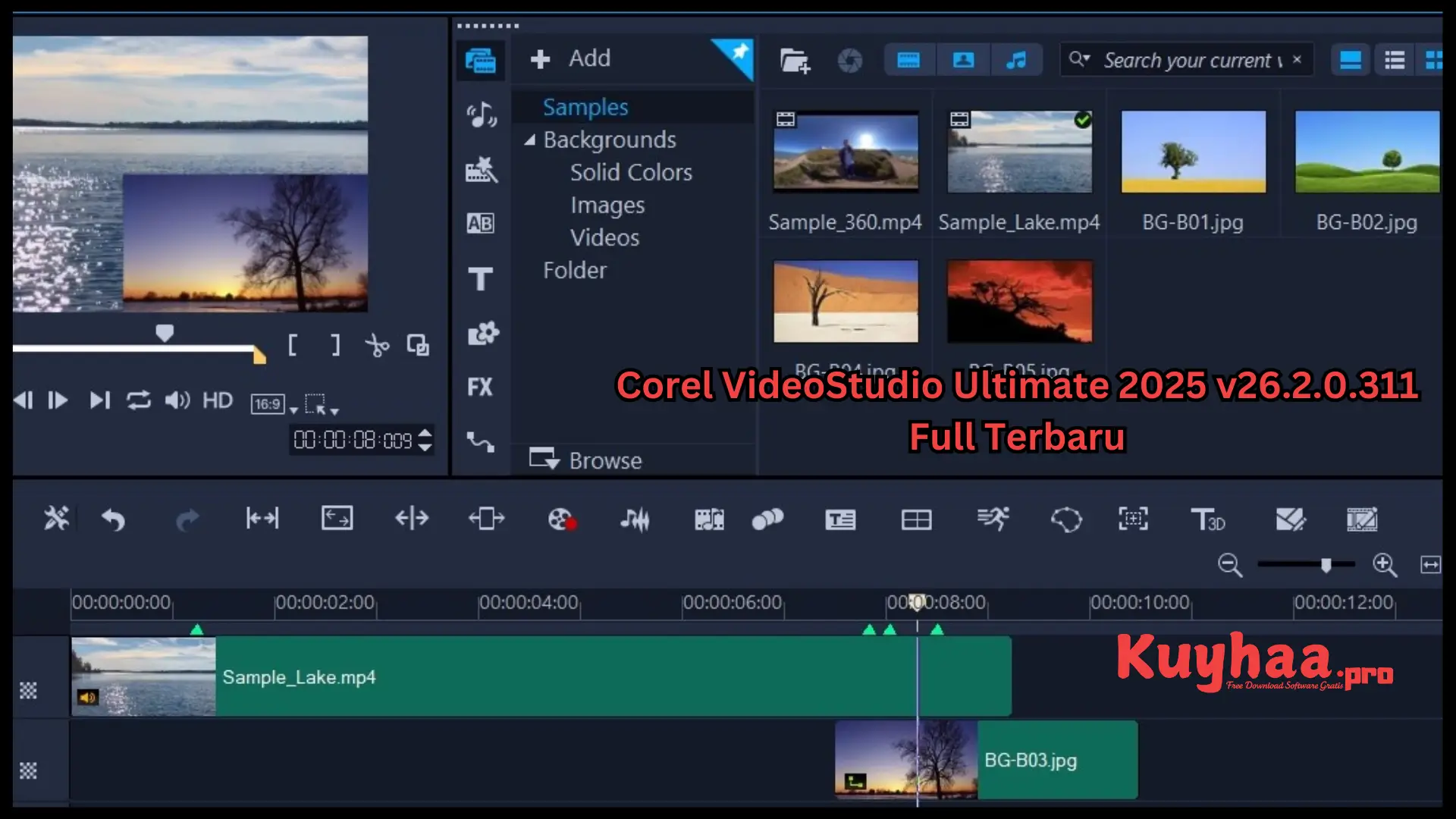
Task: Open the Transitions AB library icon
Action: (481, 223)
